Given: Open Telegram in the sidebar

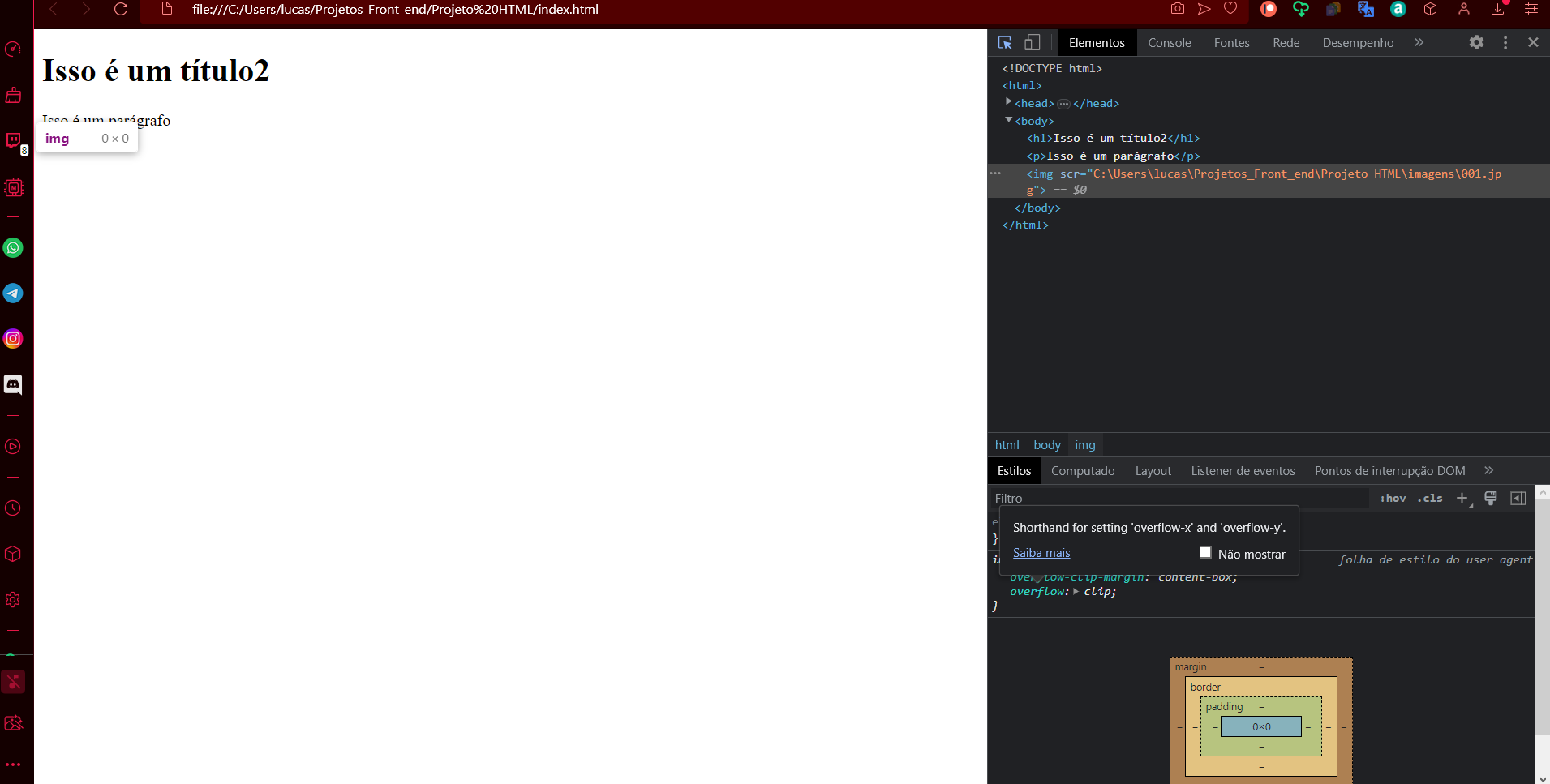Looking at the screenshot, I should click(13, 293).
